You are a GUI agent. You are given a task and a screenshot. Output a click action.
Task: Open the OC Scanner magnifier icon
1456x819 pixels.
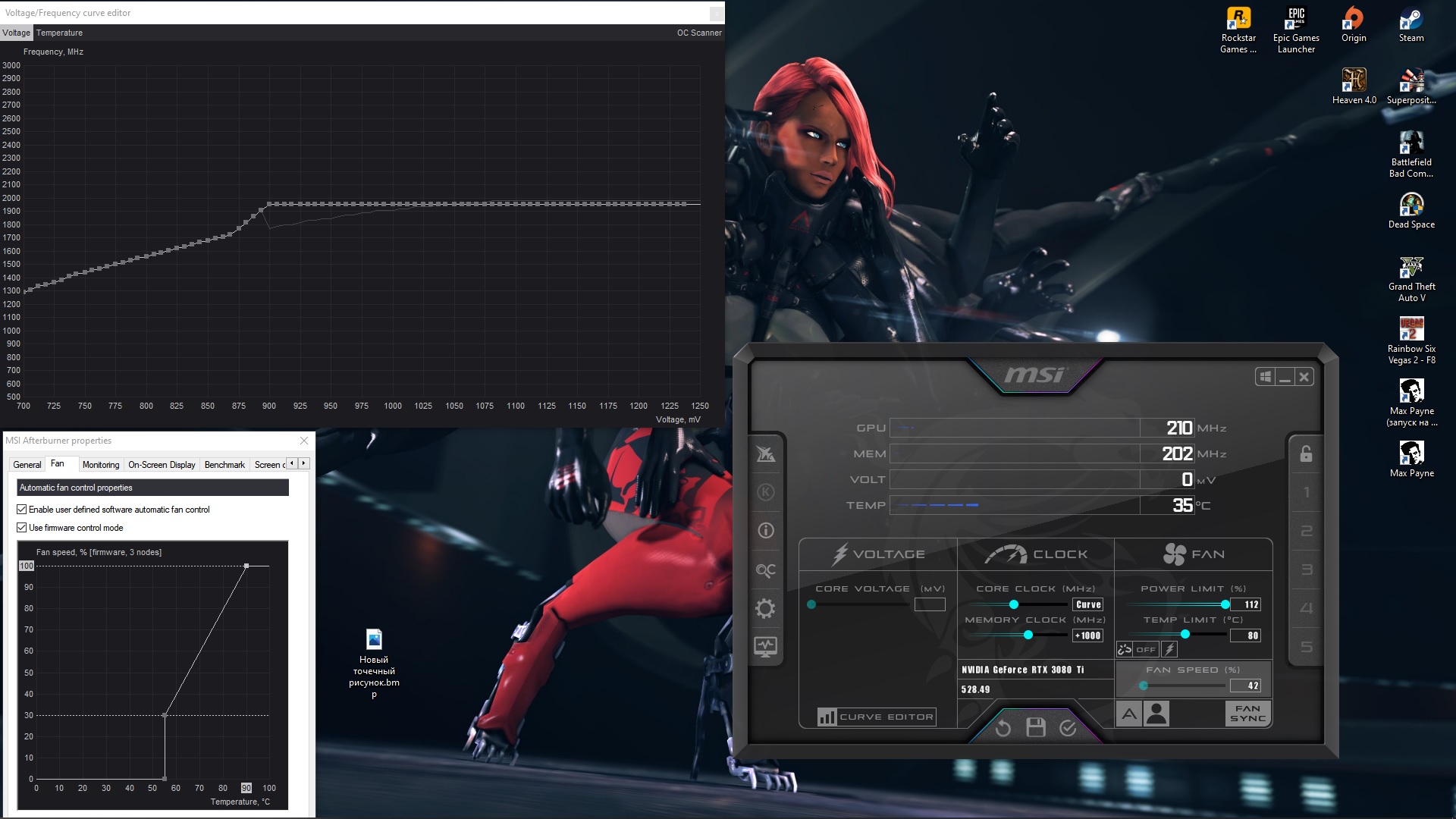(765, 570)
